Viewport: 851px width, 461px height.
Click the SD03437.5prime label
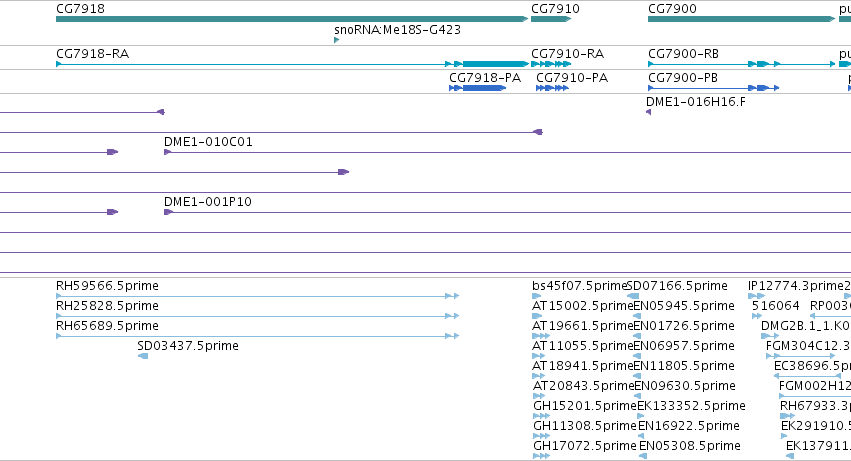(188, 346)
